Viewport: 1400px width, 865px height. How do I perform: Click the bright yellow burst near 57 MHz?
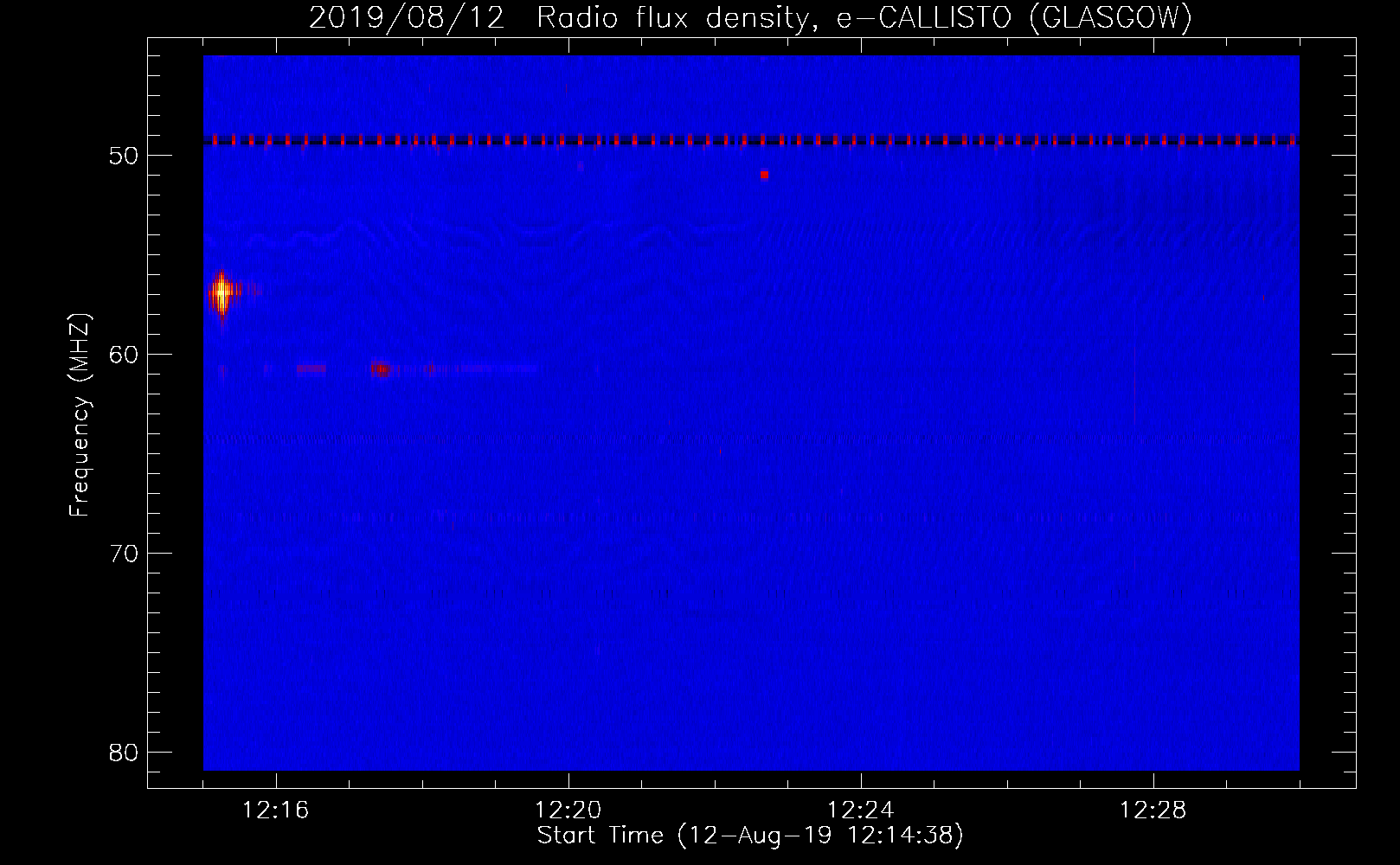(222, 294)
